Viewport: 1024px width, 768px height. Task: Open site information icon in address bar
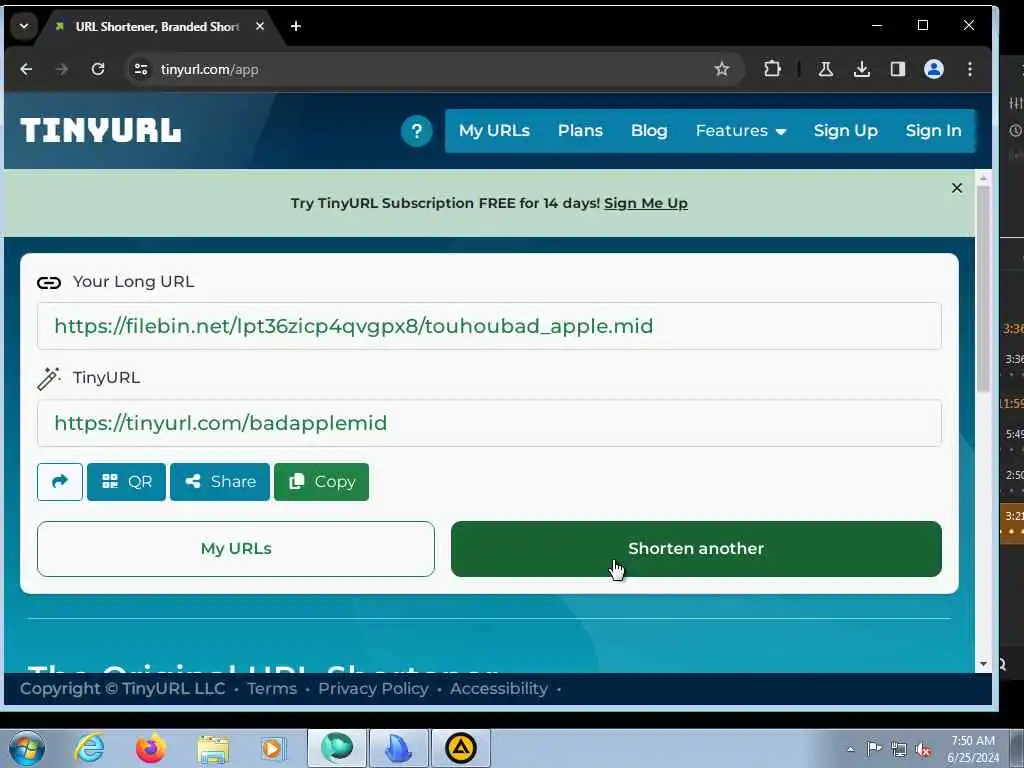(x=141, y=69)
